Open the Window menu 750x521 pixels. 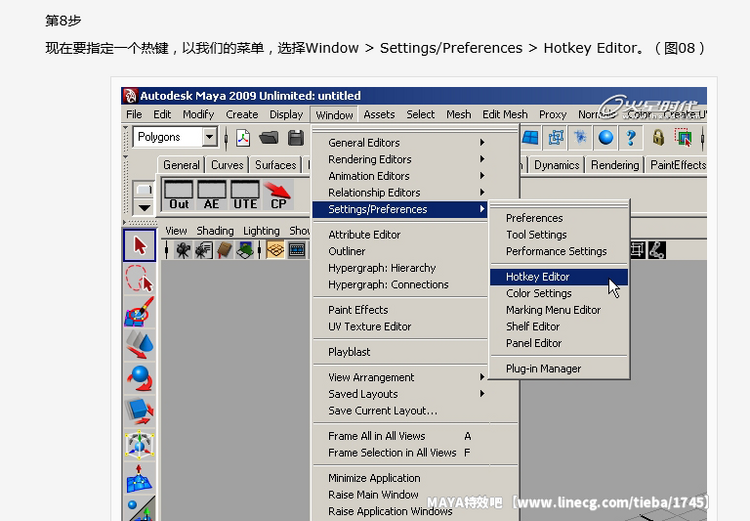pos(334,115)
